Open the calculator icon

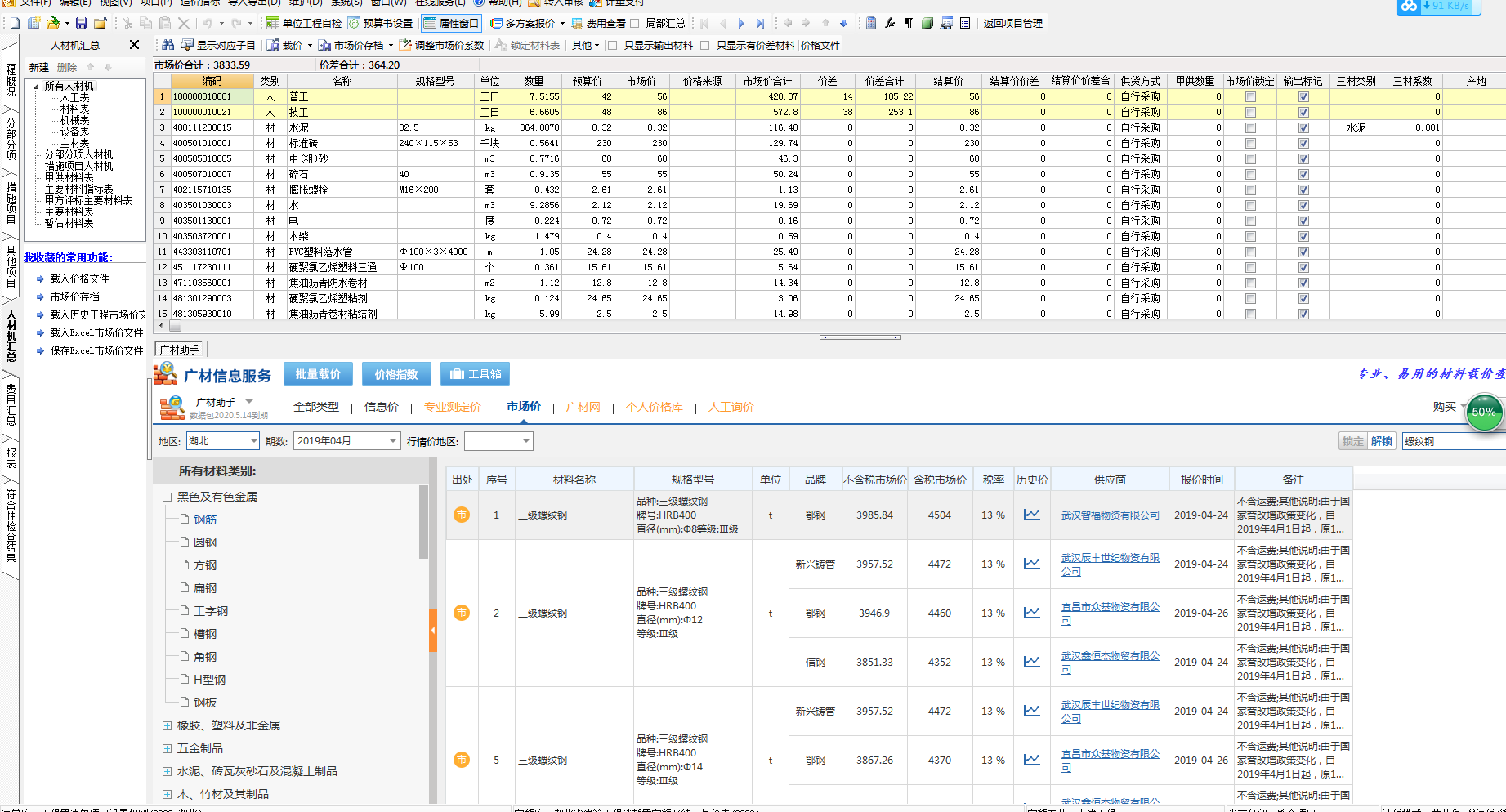(x=871, y=23)
